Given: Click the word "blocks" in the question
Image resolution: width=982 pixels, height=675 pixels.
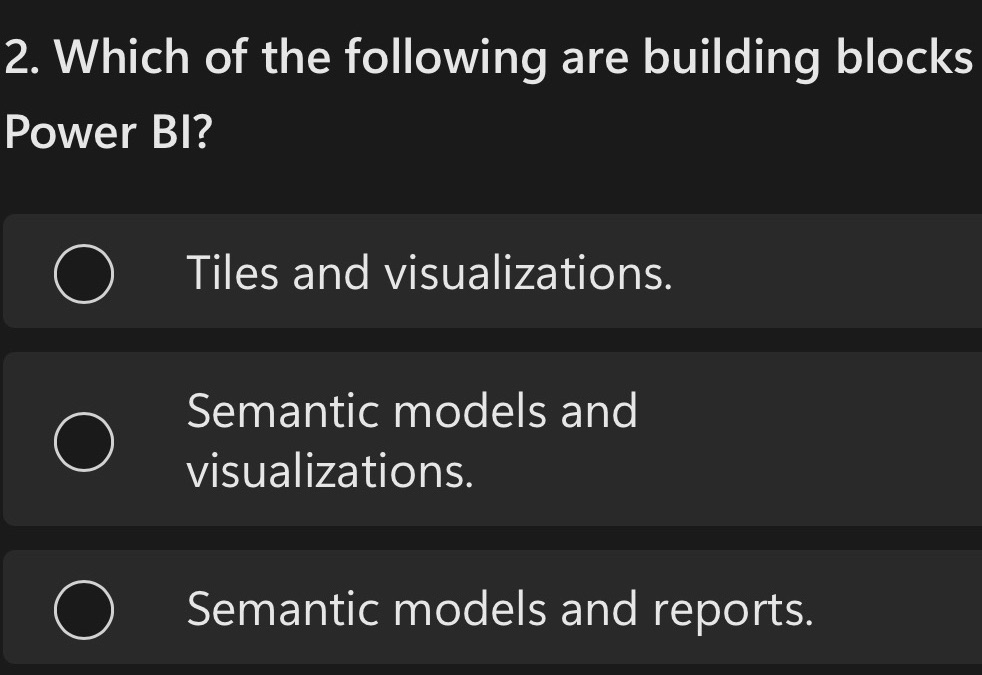Looking at the screenshot, I should 905,59.
